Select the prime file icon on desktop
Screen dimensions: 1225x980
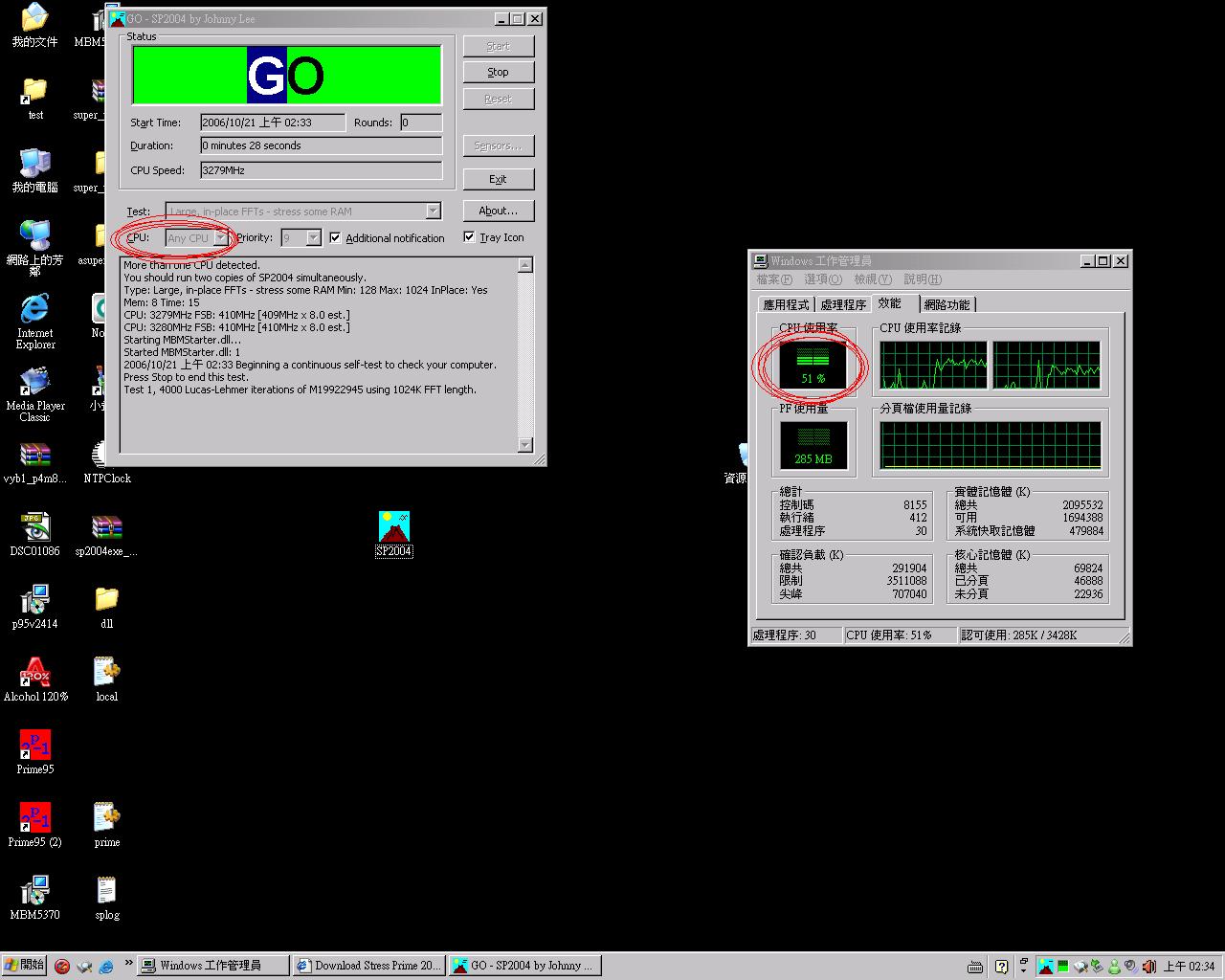(107, 826)
